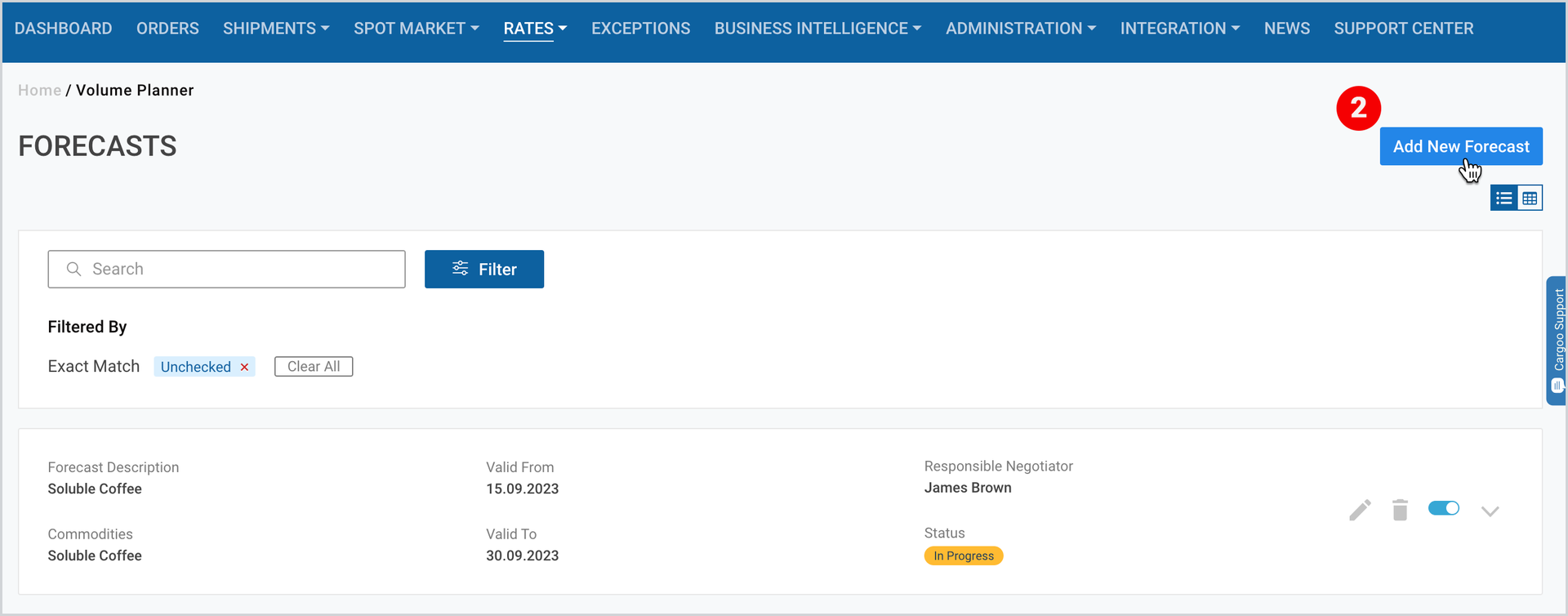Toggle the Soluble Coffee forecast active switch
1568x616 pixels.
click(1444, 508)
